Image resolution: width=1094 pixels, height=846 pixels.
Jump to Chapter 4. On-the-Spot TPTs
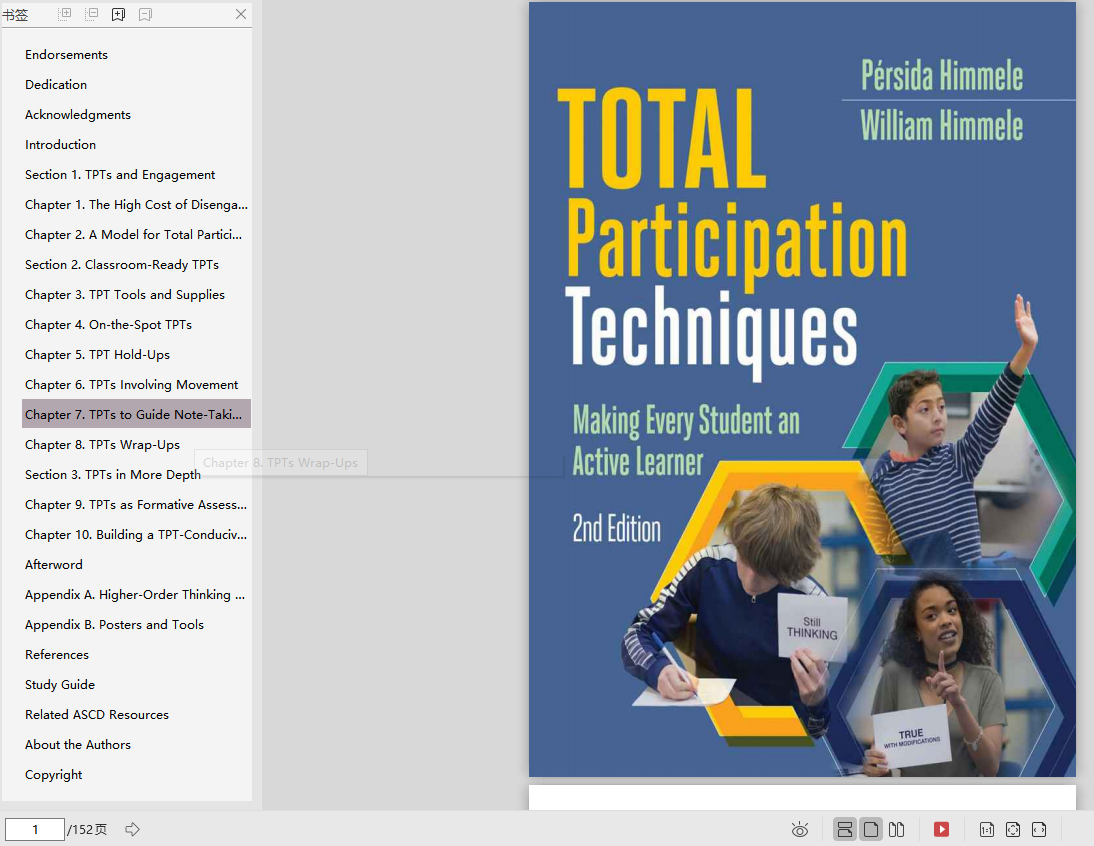[x=108, y=324]
